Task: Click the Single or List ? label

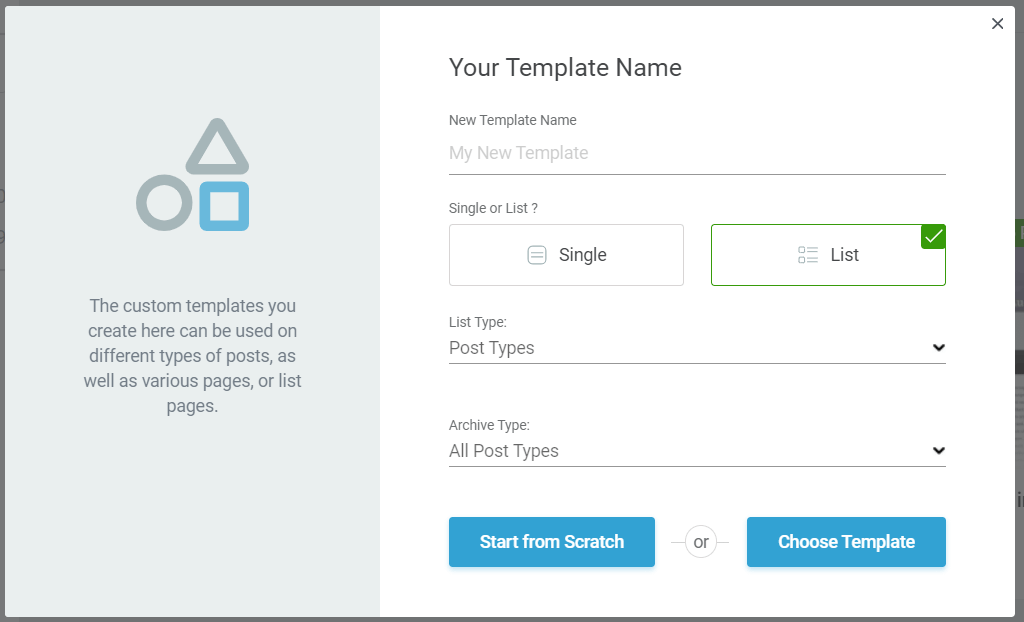Action: click(x=493, y=208)
